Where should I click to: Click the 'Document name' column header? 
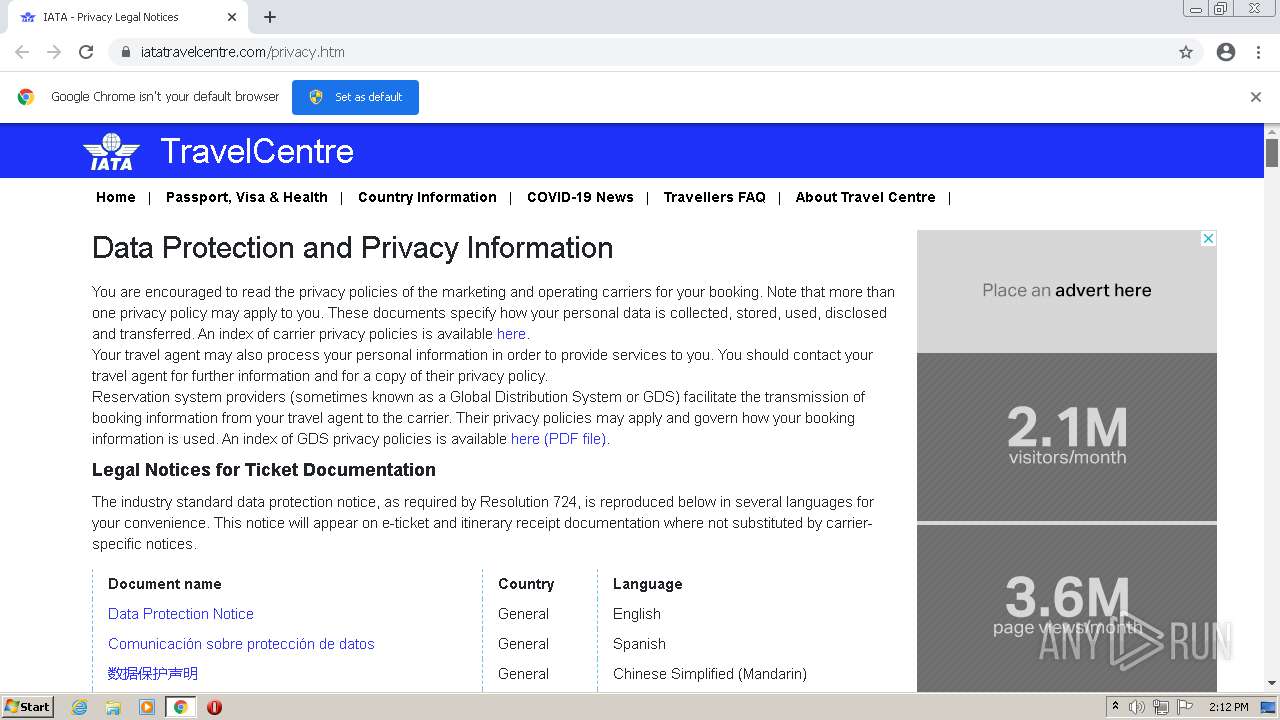pos(165,584)
